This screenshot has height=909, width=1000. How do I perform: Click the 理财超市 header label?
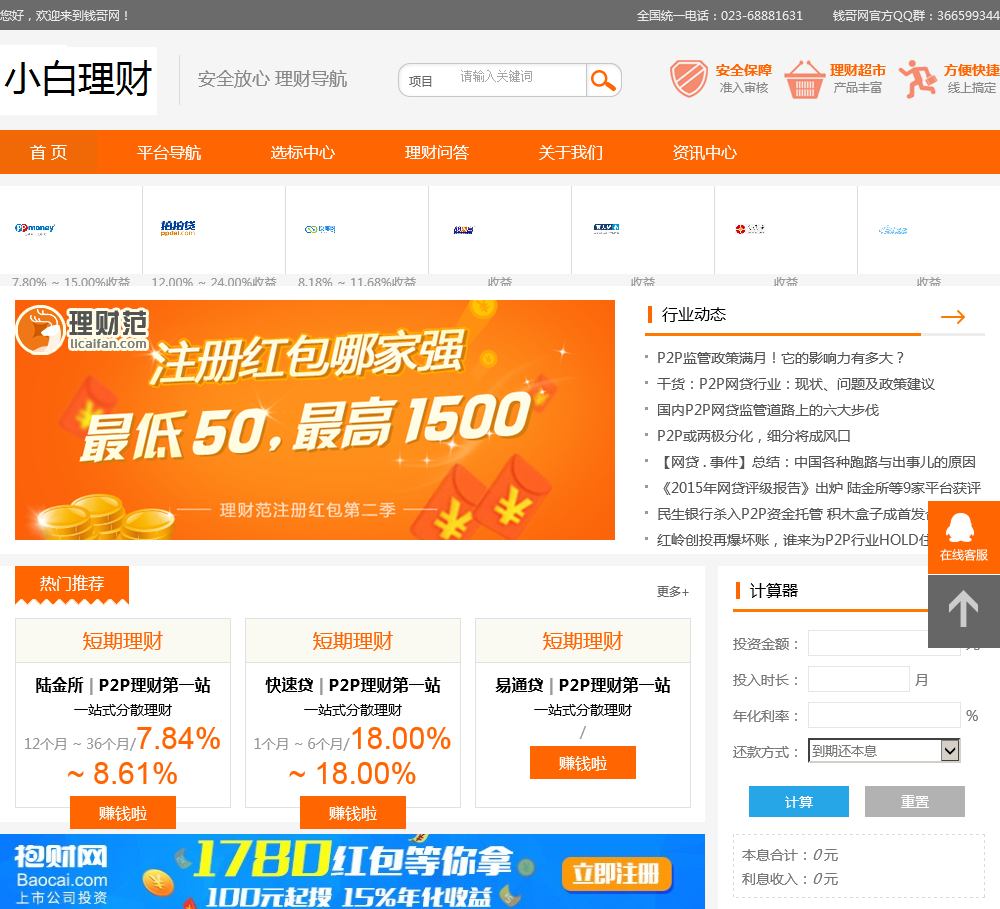point(858,70)
